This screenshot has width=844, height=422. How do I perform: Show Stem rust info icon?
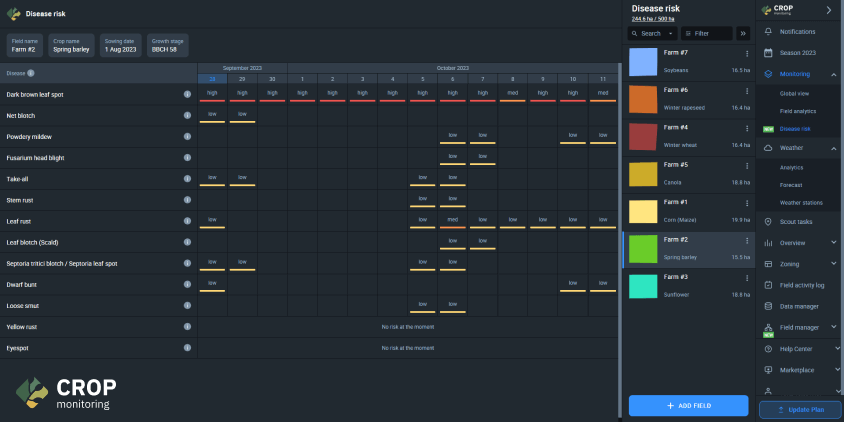click(x=187, y=200)
